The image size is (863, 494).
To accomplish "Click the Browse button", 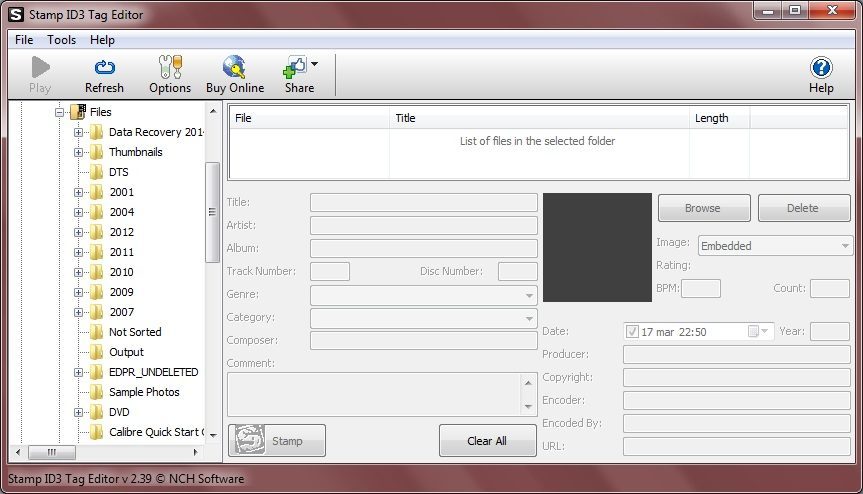I will [704, 208].
